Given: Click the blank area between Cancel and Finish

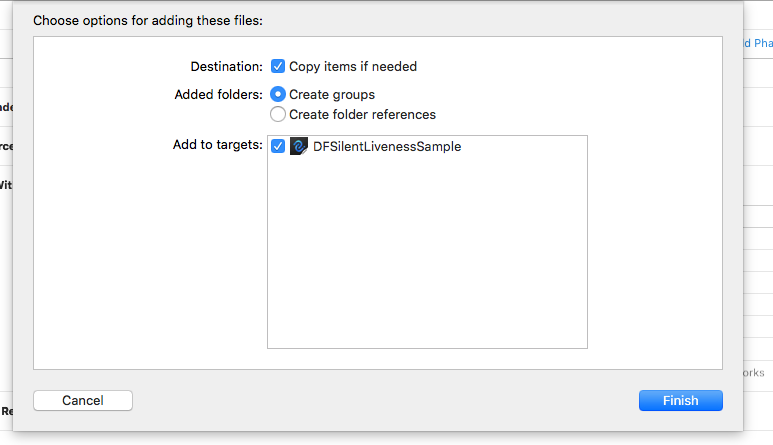Looking at the screenshot, I should (x=385, y=400).
